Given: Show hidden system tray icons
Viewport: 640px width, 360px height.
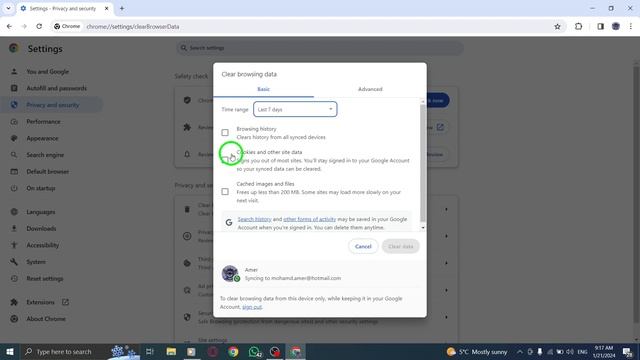Looking at the screenshot, I should pos(520,351).
